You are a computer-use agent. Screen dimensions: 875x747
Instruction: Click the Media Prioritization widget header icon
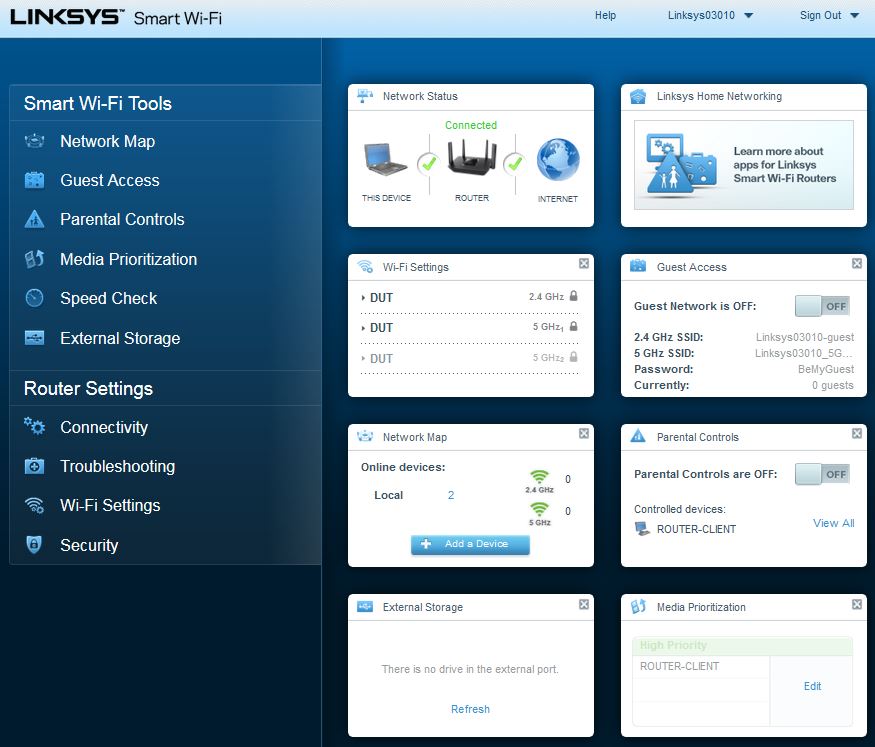[x=638, y=606]
